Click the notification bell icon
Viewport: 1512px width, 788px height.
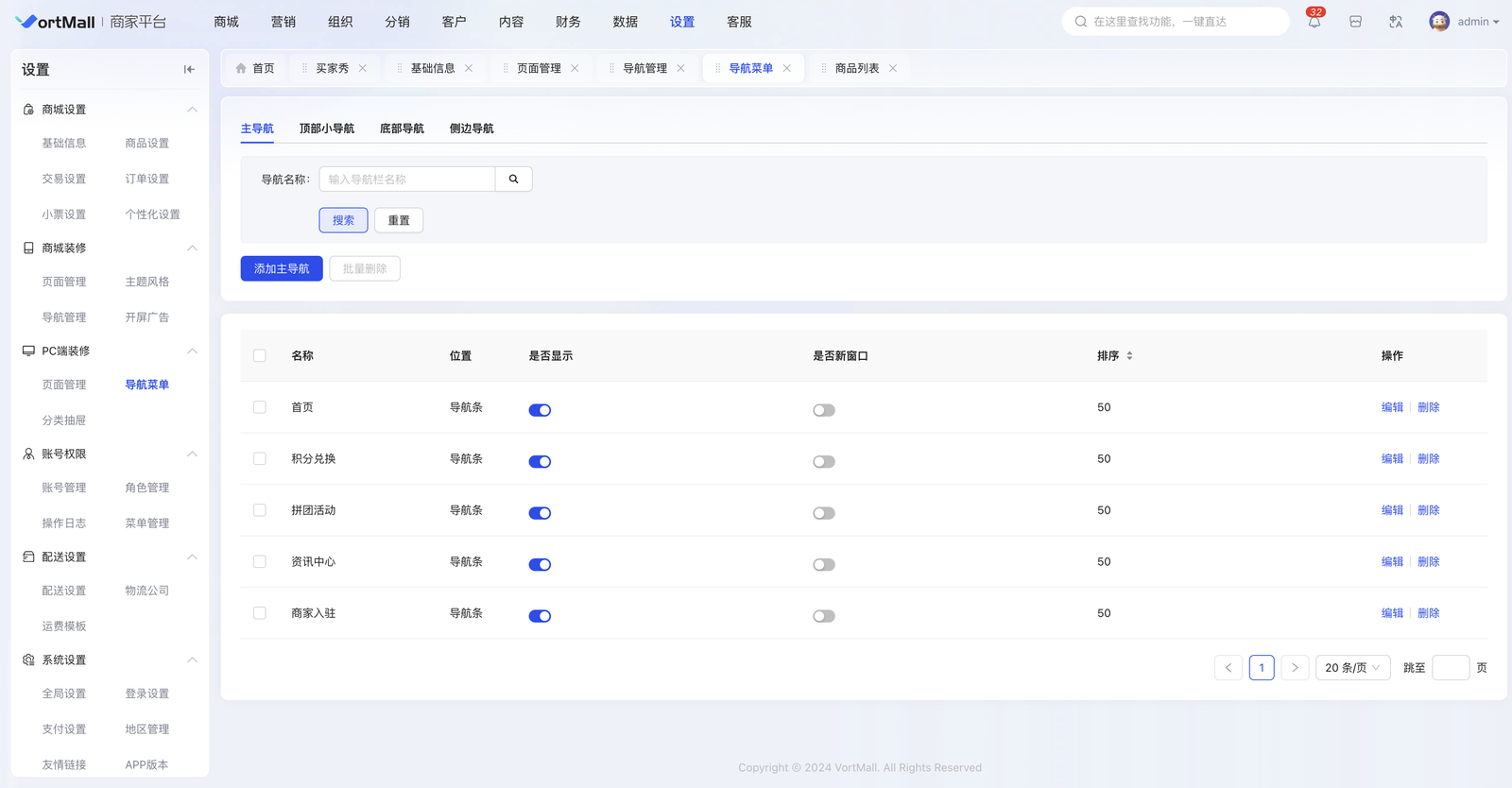tap(1314, 22)
